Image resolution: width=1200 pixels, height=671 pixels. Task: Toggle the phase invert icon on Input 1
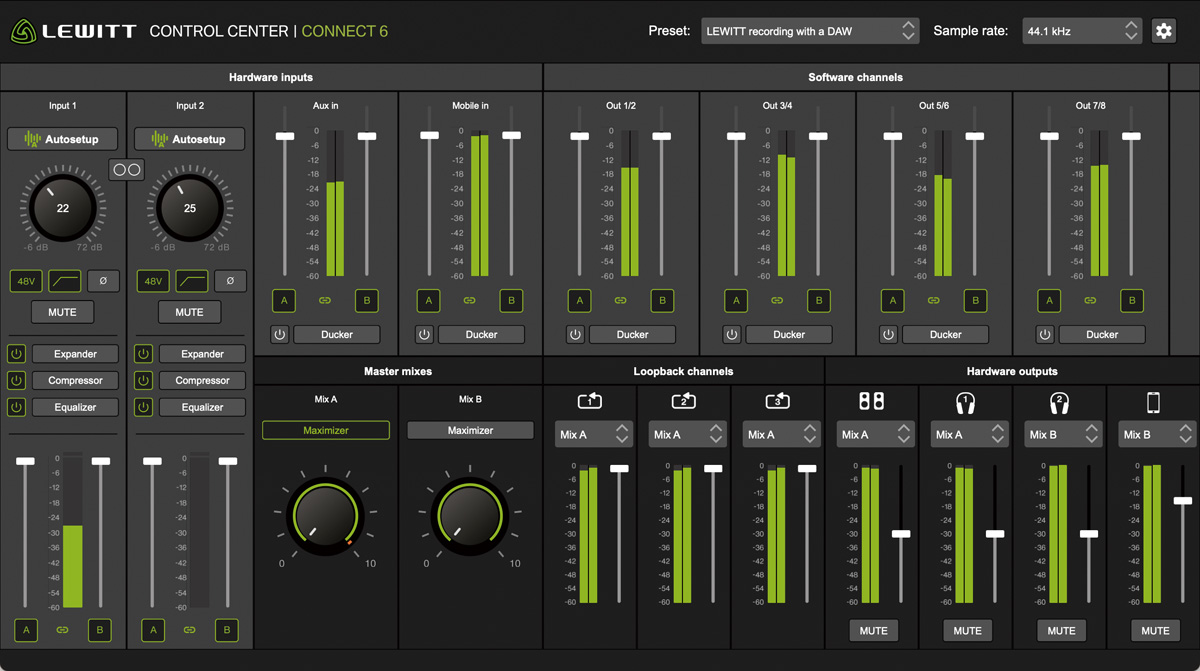point(103,281)
